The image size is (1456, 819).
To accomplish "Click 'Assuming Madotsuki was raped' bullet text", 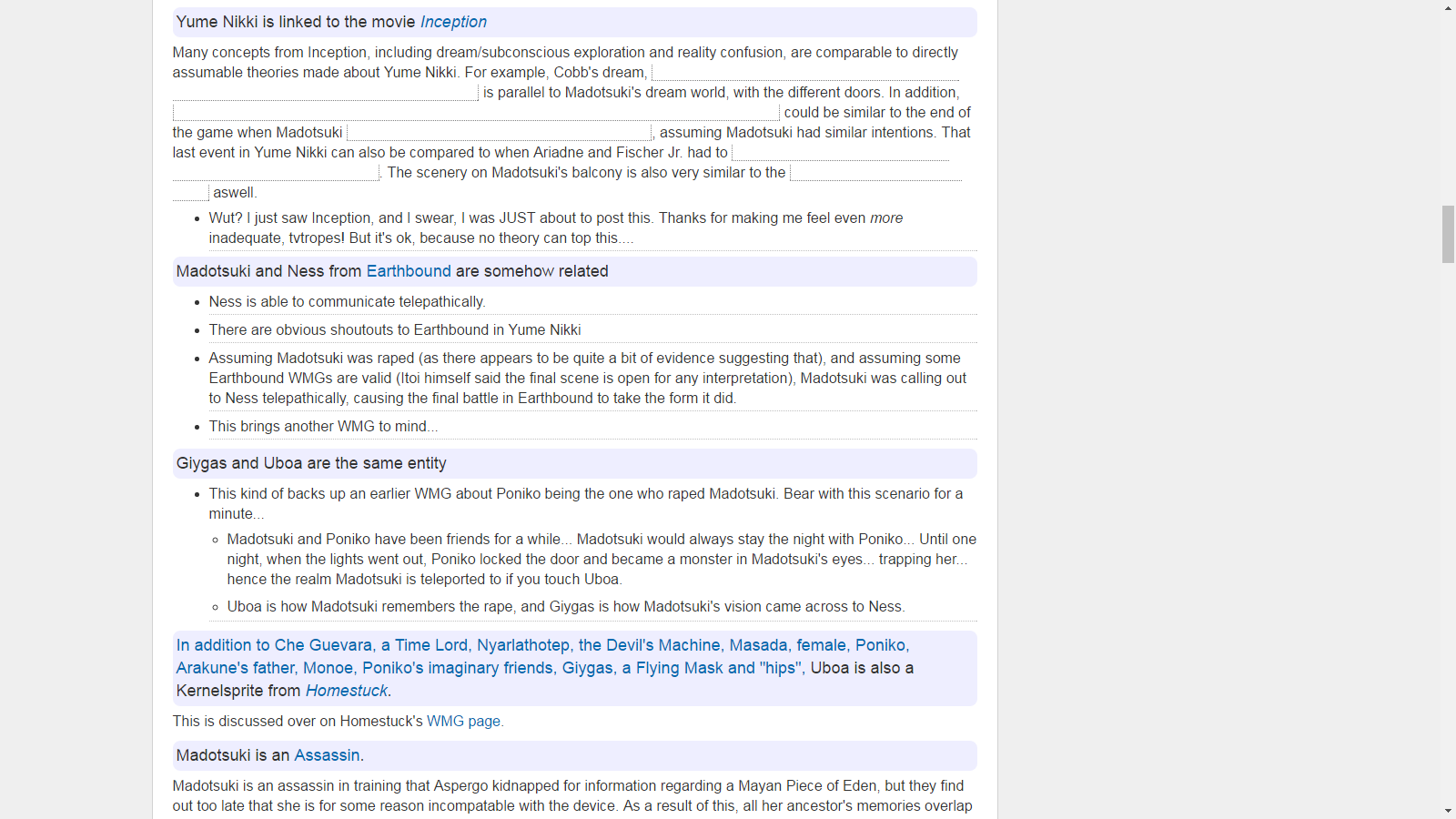I will [588, 379].
